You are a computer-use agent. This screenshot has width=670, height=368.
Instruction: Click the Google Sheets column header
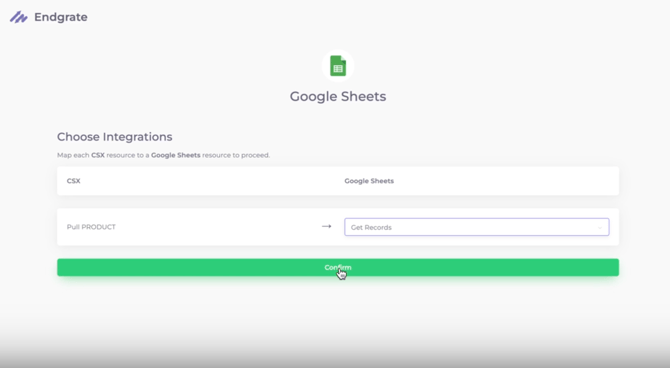tap(369, 181)
